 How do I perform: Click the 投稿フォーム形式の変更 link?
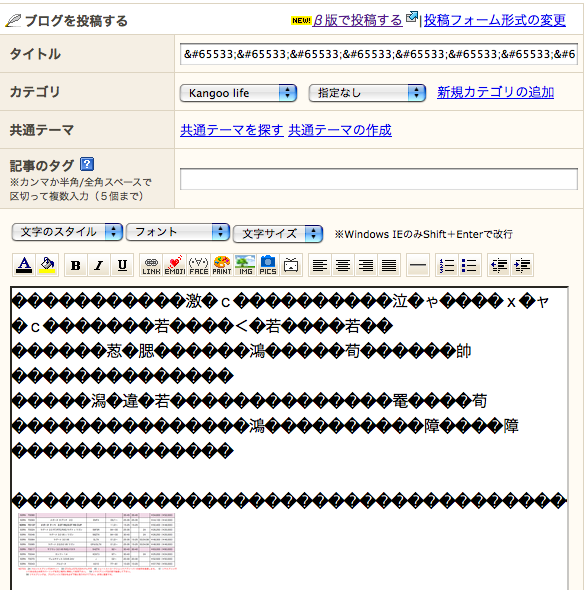[x=495, y=20]
